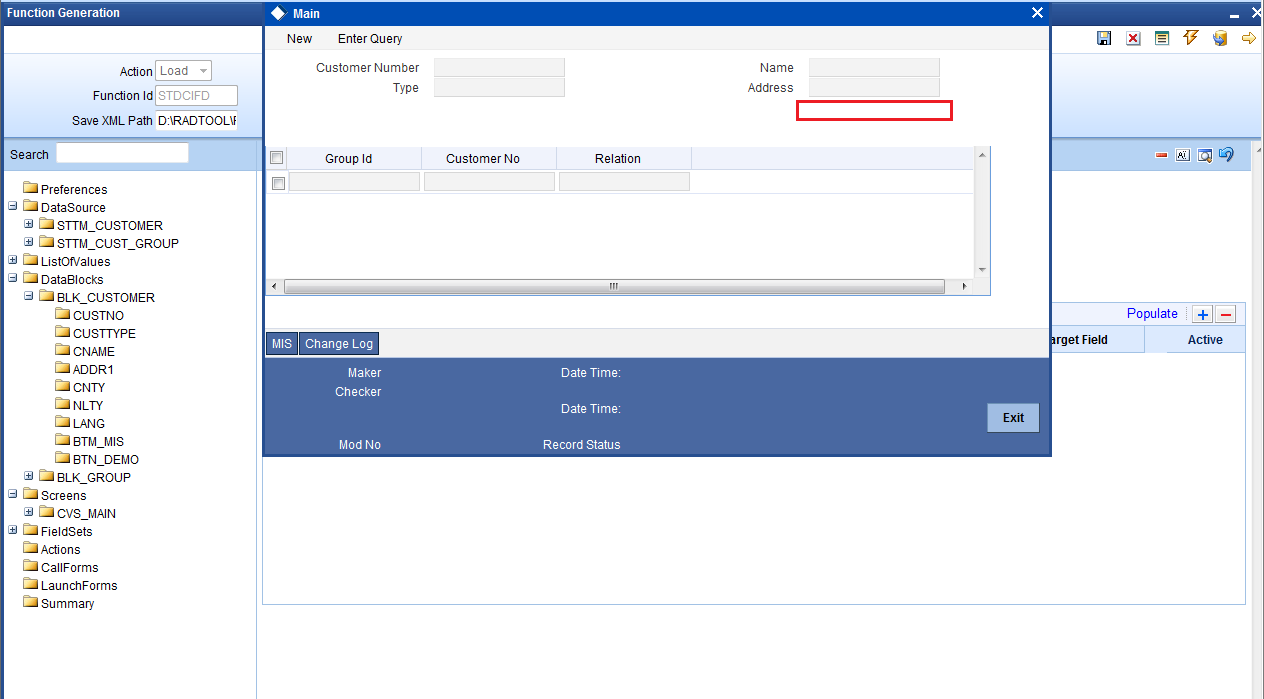This screenshot has width=1264, height=699.
Task: Select CNAME in the tree
Action: pos(94,352)
